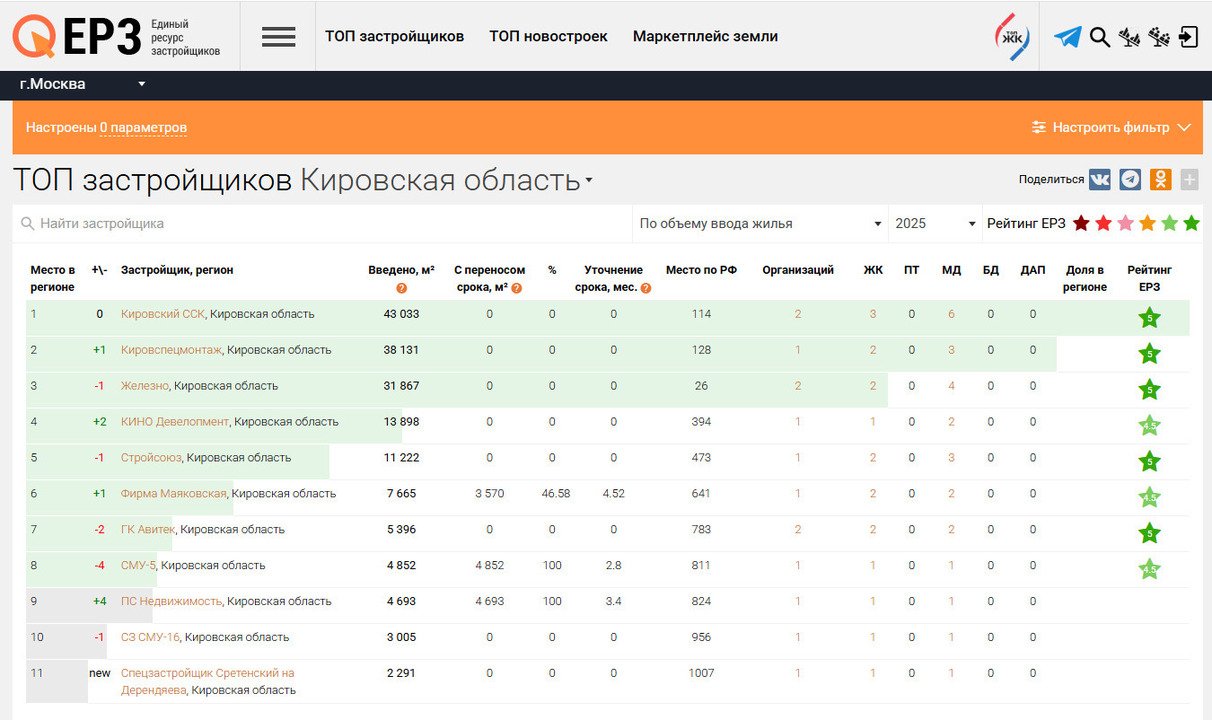Go to ТОП новостроек menu item
The image size is (1212, 720).
pyautogui.click(x=548, y=36)
